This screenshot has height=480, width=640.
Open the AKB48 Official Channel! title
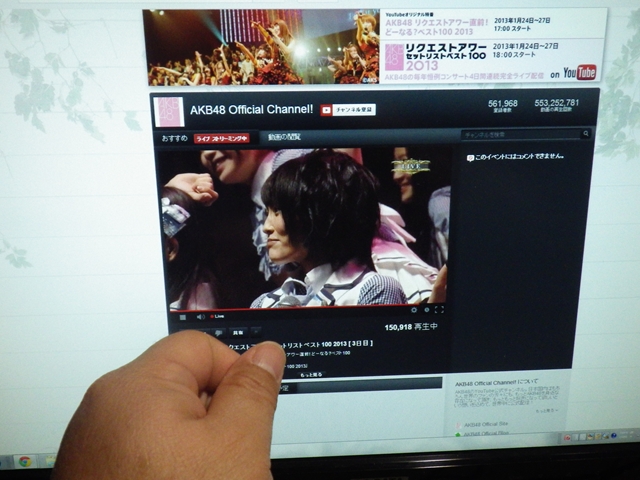(x=251, y=110)
